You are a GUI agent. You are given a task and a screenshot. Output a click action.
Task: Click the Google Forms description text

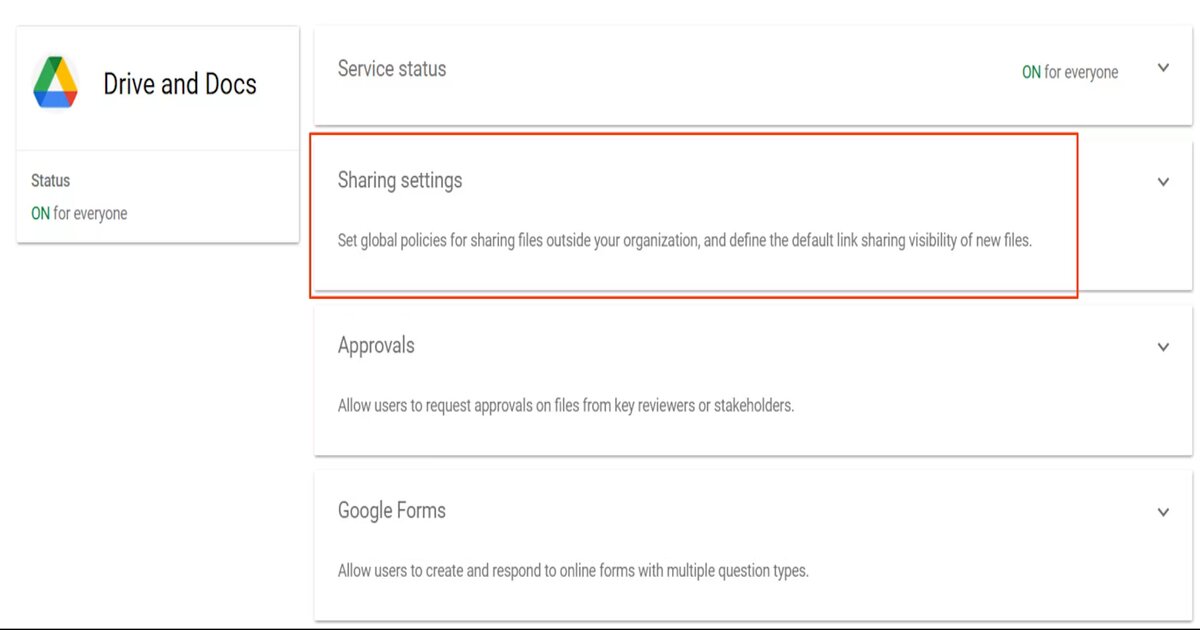[x=573, y=571]
